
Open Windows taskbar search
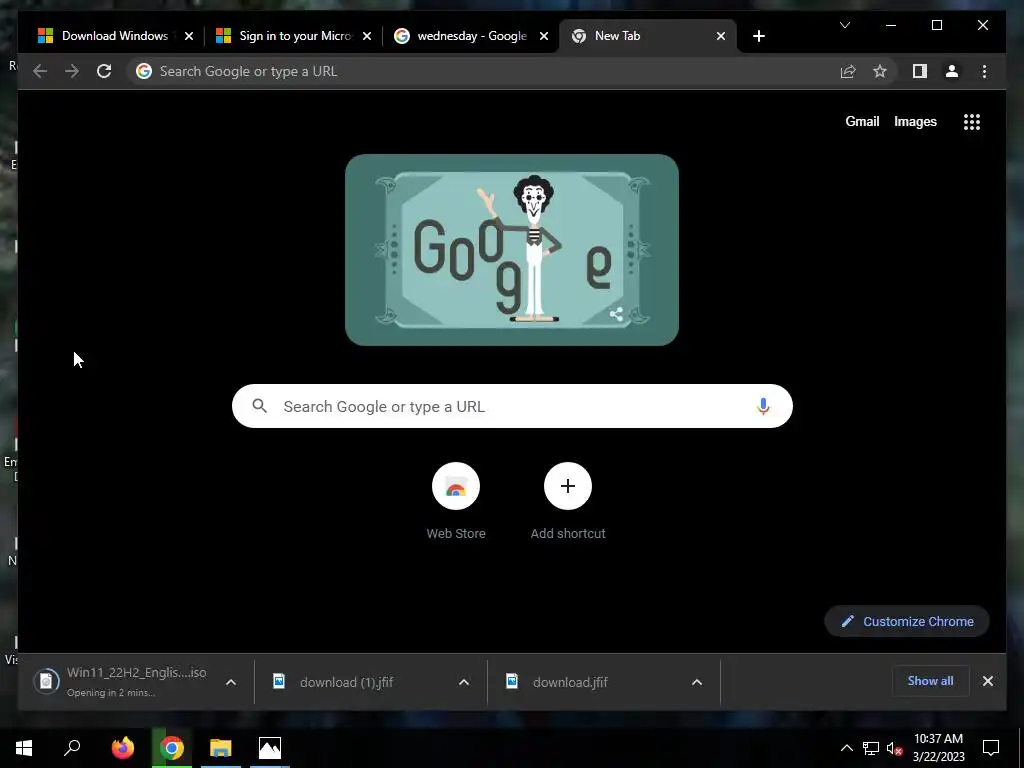72,748
